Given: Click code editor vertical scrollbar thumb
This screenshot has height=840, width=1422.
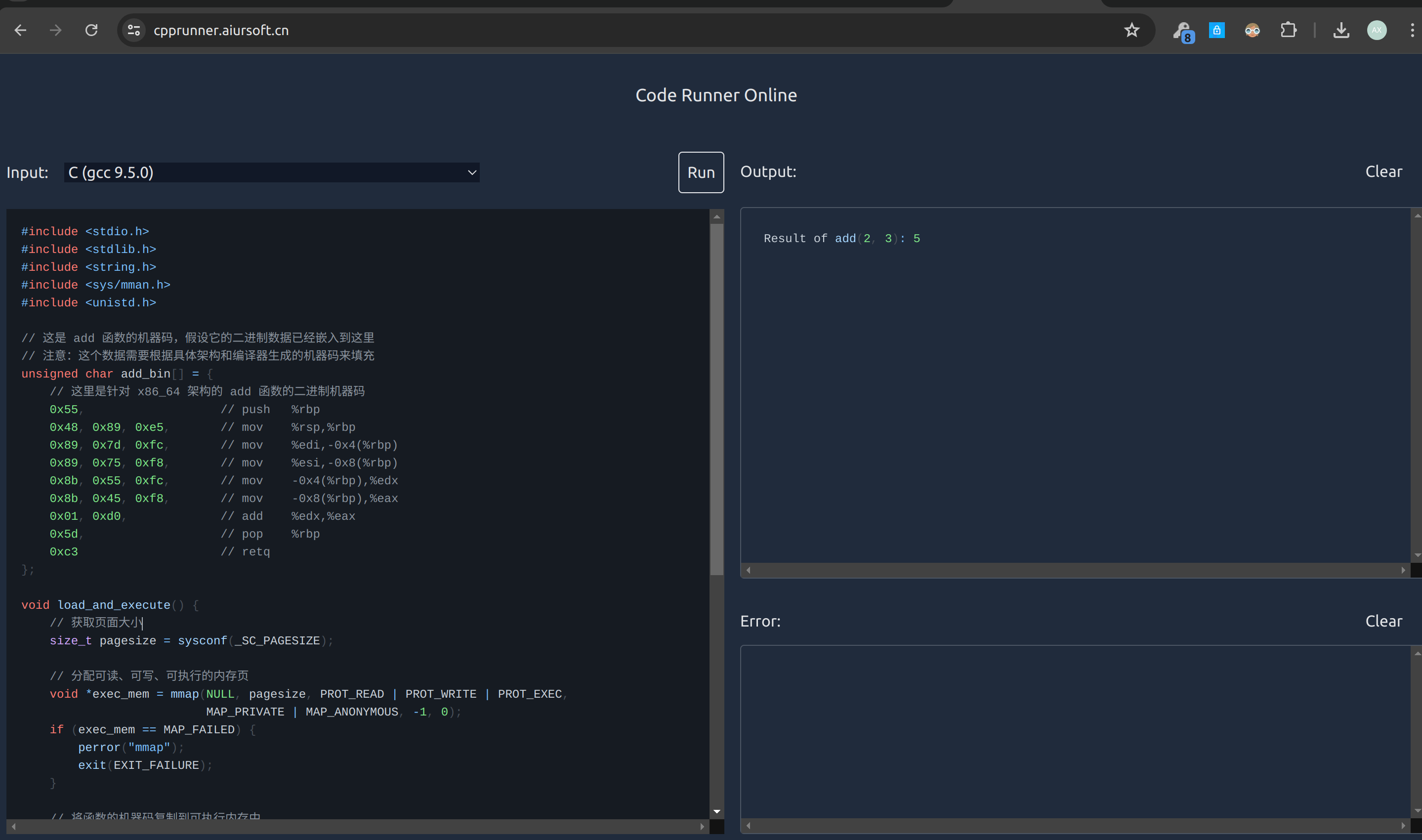Looking at the screenshot, I should point(716,399).
